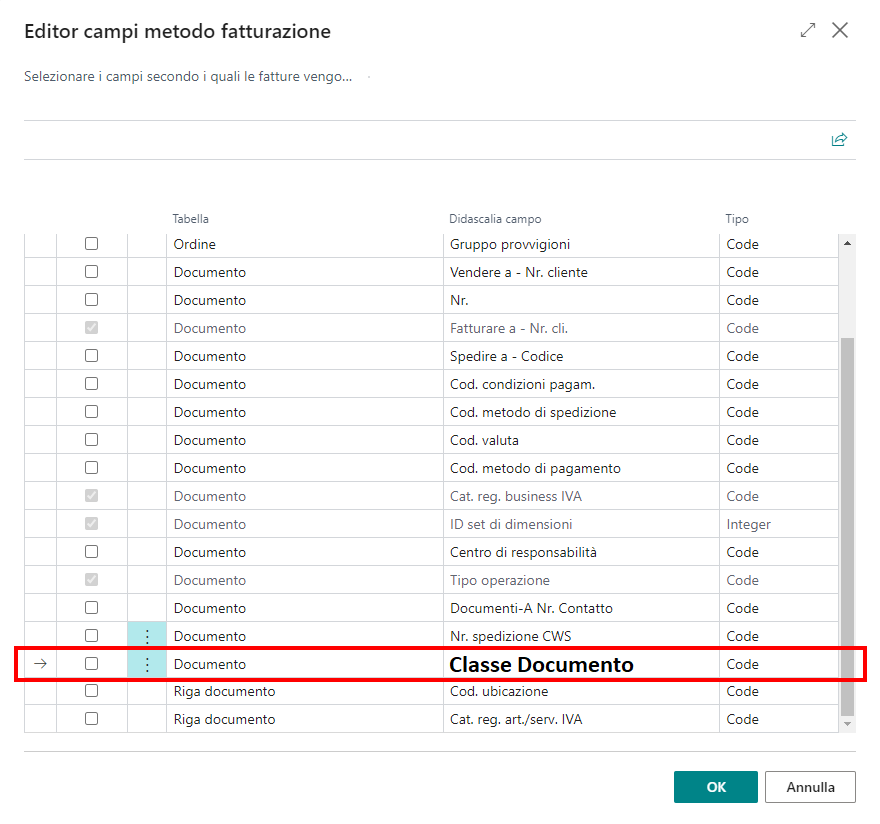Check the Classe Documento checkbox
Viewport: 880px width, 824px height.
coord(91,663)
